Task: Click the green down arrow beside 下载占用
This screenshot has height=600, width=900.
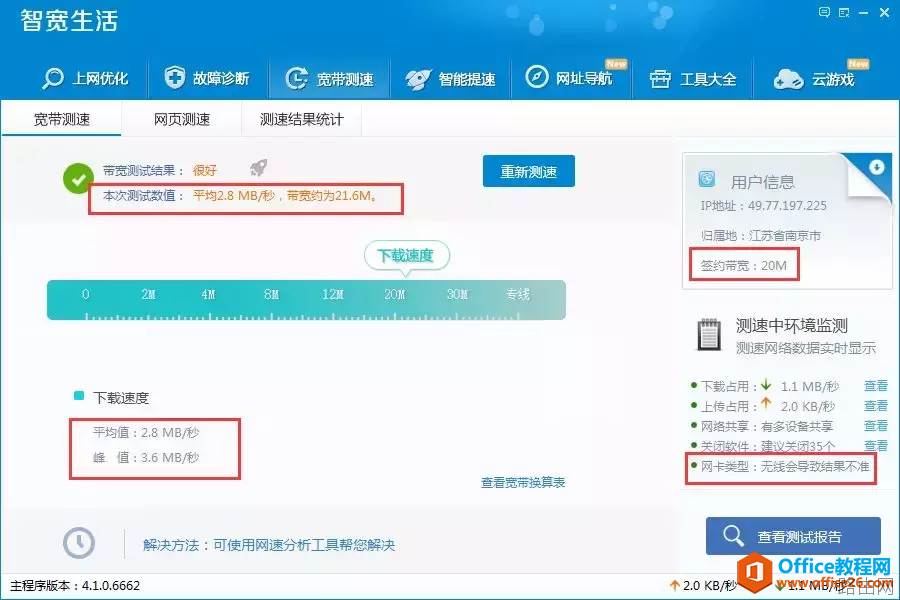Action: (x=766, y=384)
